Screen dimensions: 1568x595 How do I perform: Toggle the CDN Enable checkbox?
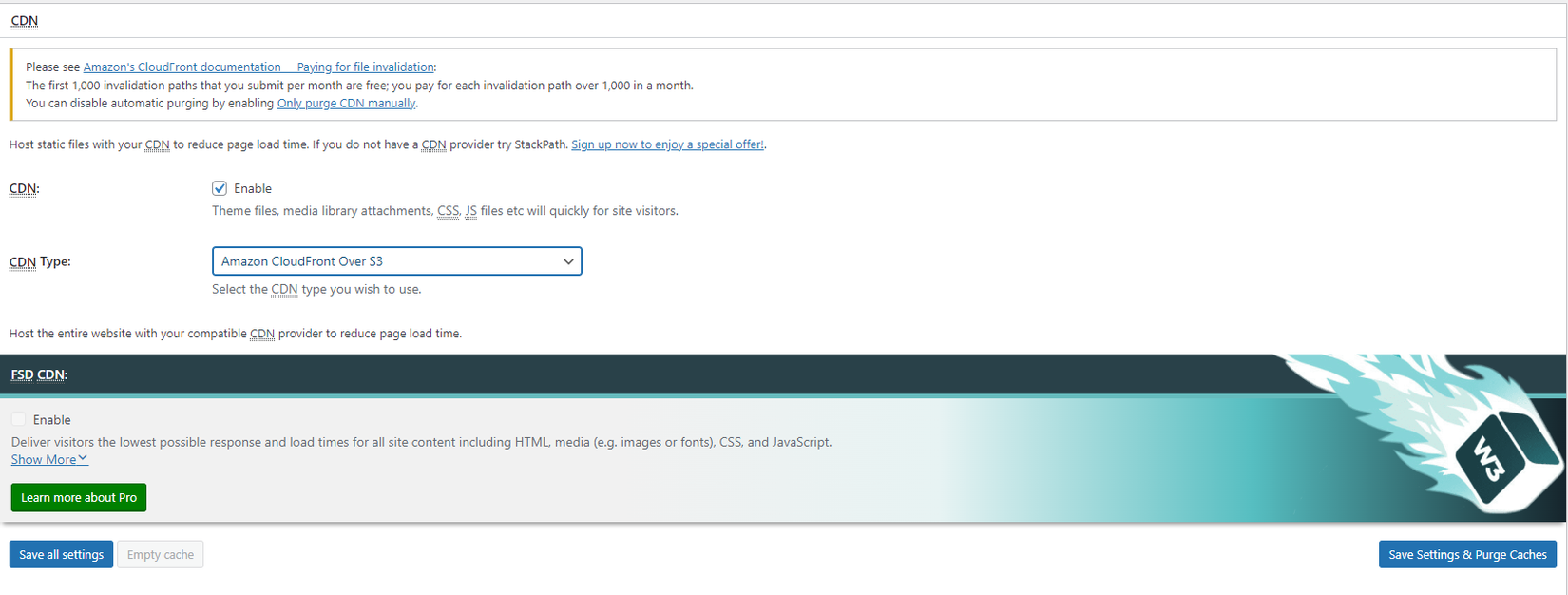point(220,188)
